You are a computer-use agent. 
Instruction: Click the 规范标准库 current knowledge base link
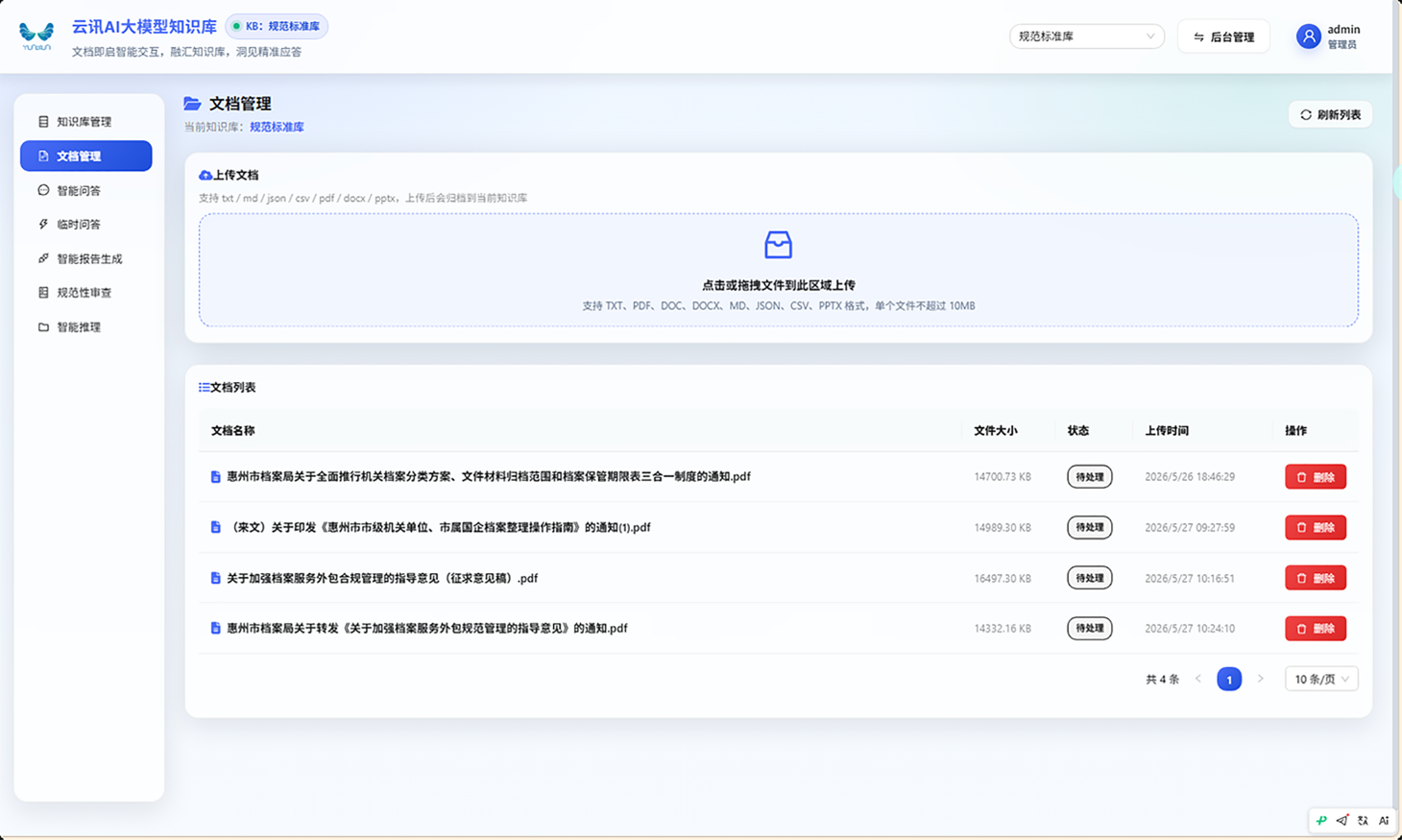tap(277, 127)
